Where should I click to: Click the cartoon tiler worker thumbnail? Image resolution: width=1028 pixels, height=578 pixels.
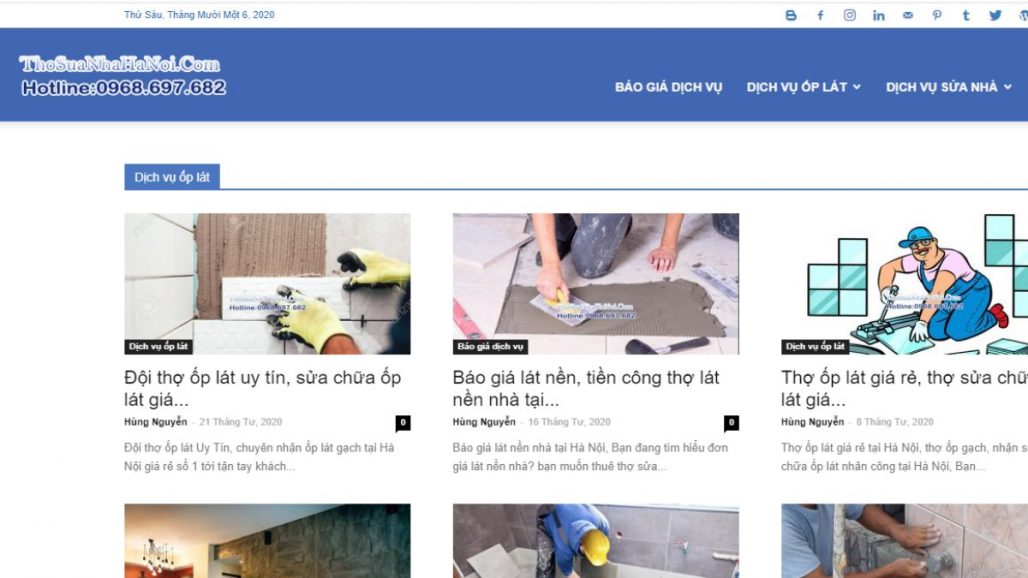tap(903, 283)
